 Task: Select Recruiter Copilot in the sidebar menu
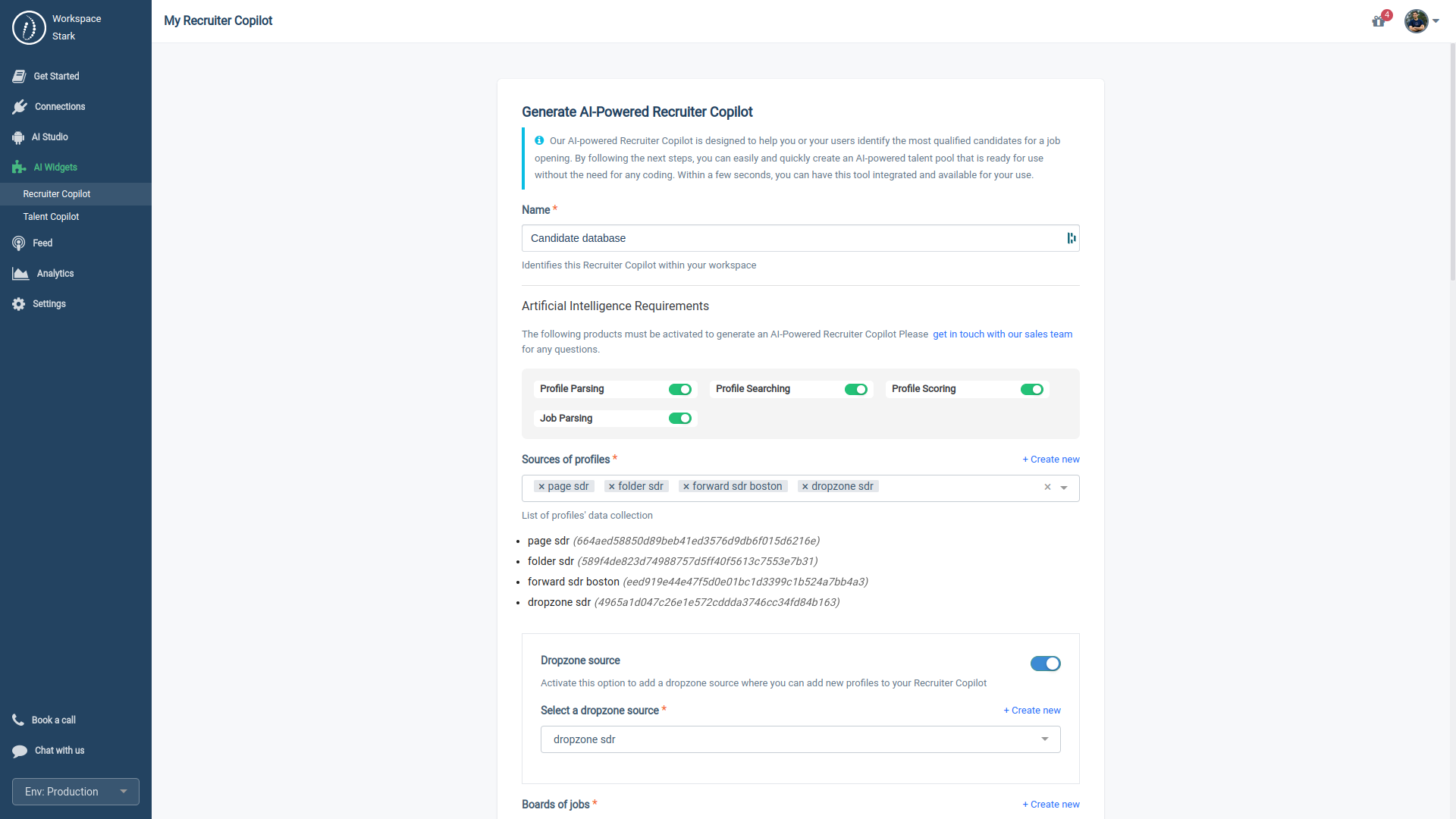(x=56, y=193)
